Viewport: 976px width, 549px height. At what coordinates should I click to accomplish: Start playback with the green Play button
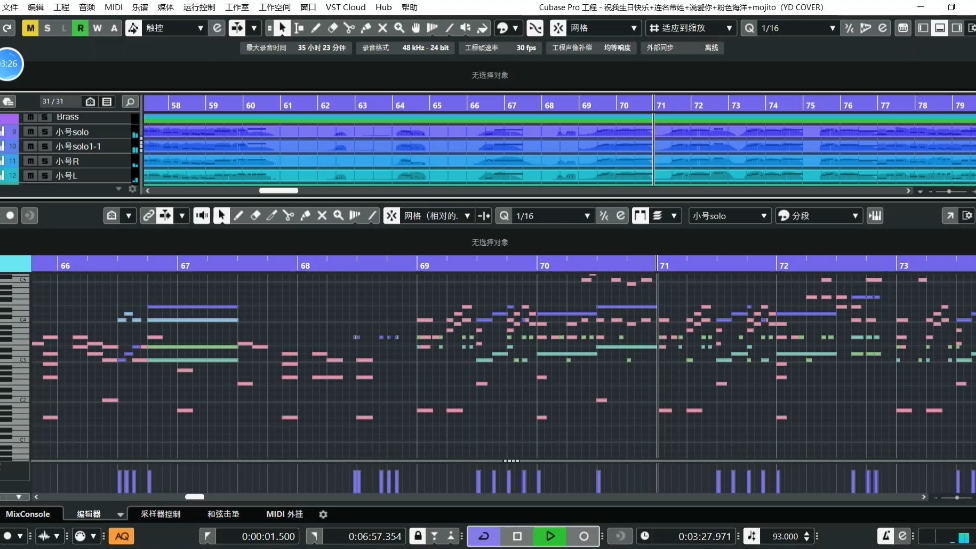(550, 536)
